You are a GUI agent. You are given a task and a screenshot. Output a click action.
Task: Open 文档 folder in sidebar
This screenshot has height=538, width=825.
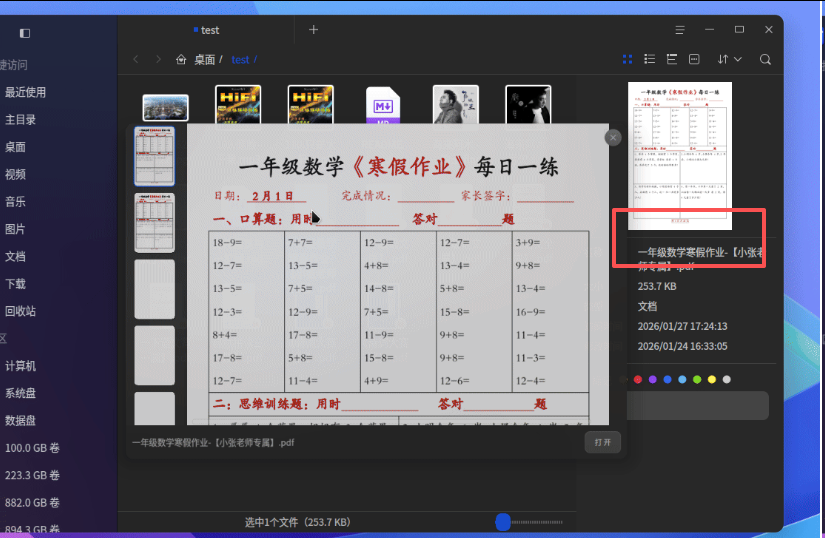click(x=15, y=256)
